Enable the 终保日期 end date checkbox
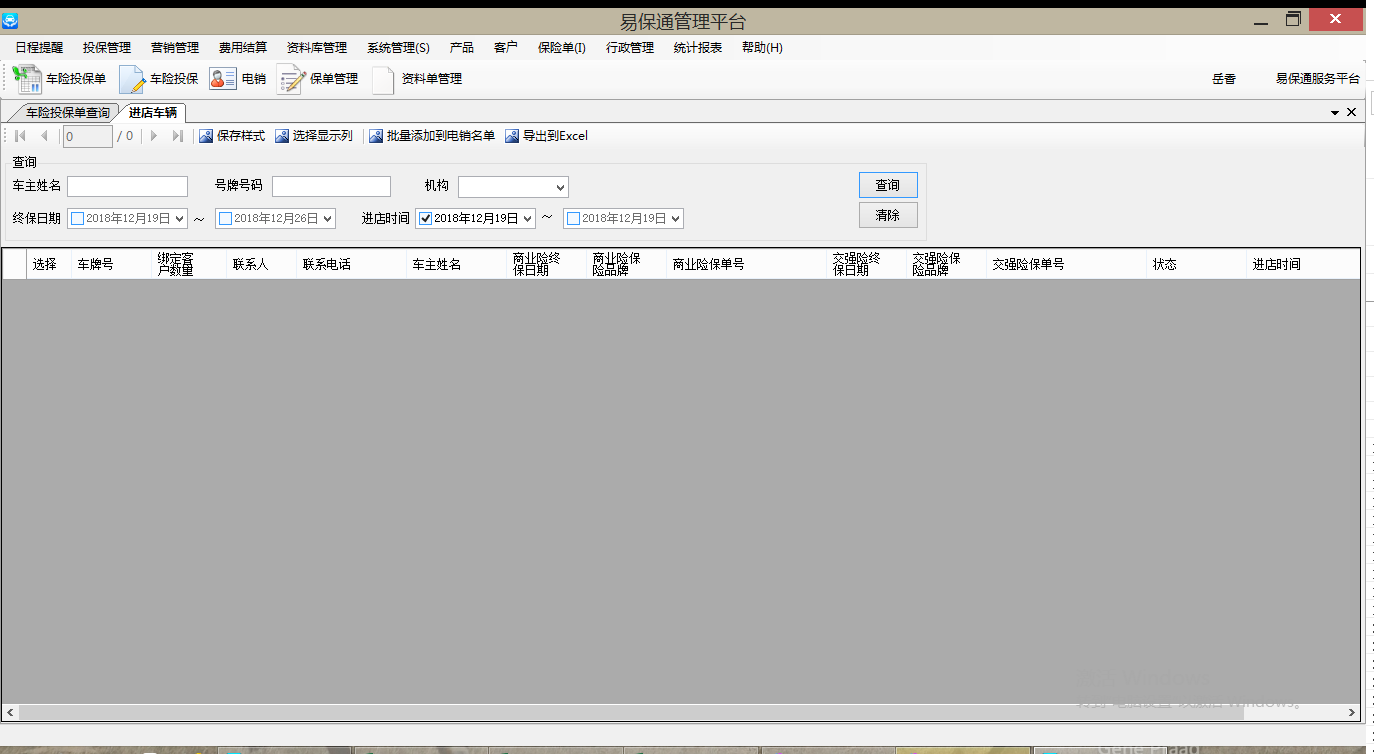The image size is (1374, 754). coord(225,218)
